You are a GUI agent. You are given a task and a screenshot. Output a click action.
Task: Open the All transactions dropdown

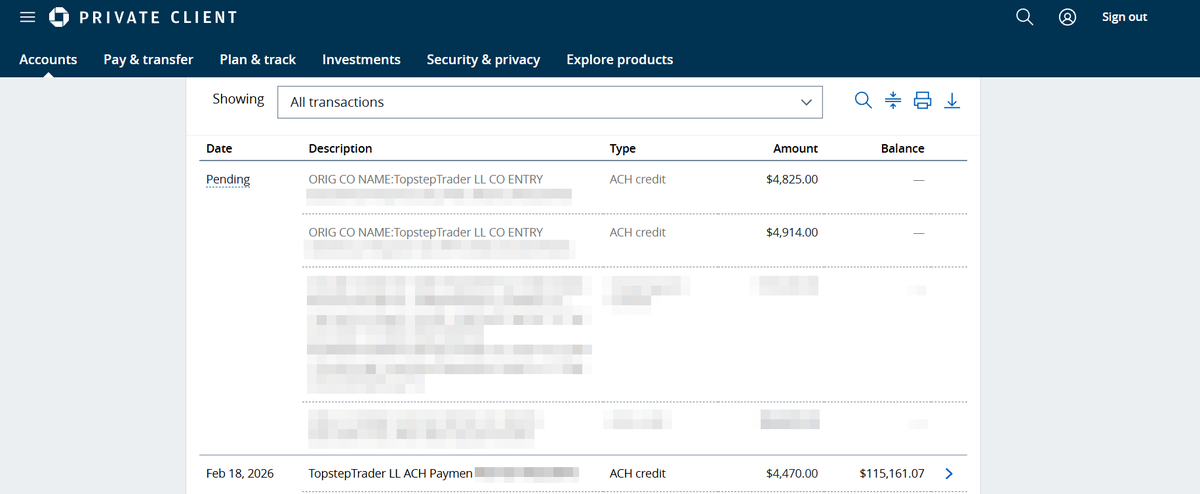coord(549,102)
